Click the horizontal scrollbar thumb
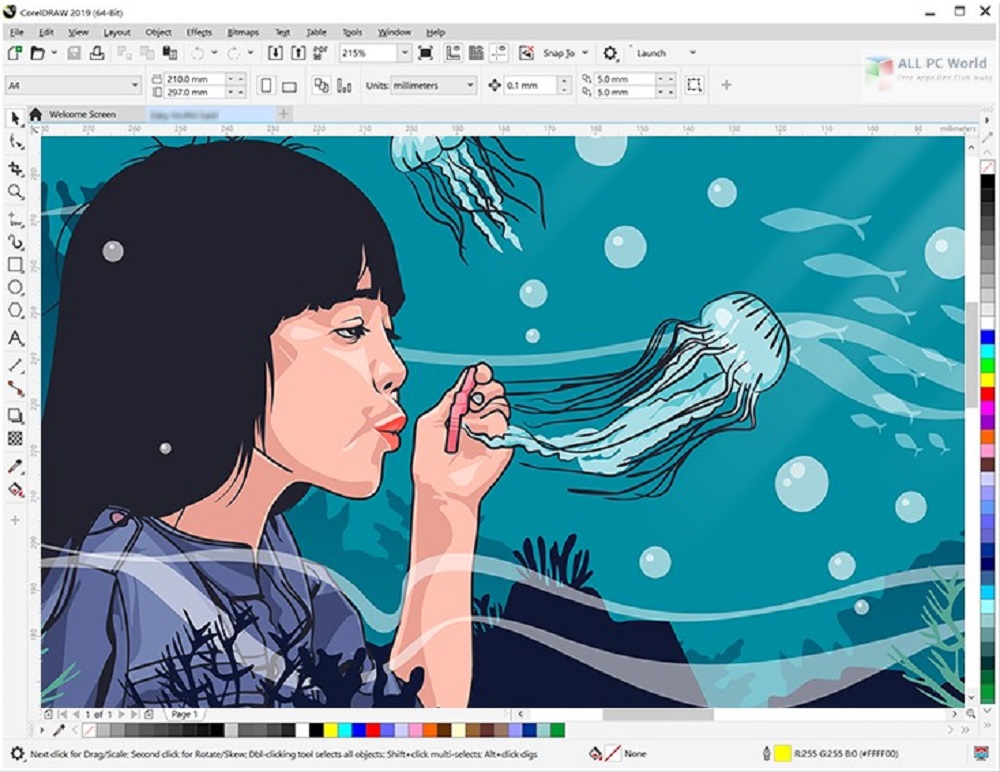 click(x=658, y=714)
